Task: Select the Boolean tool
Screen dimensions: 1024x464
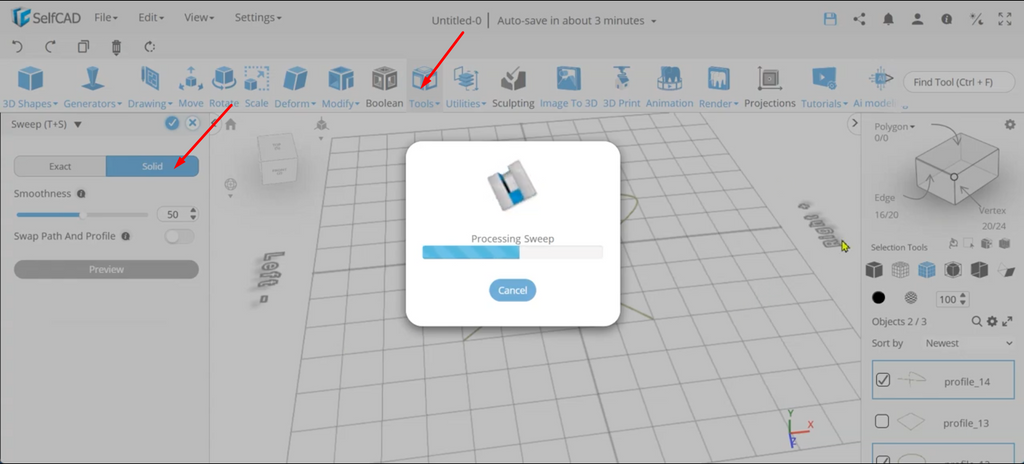Action: pyautogui.click(x=385, y=86)
